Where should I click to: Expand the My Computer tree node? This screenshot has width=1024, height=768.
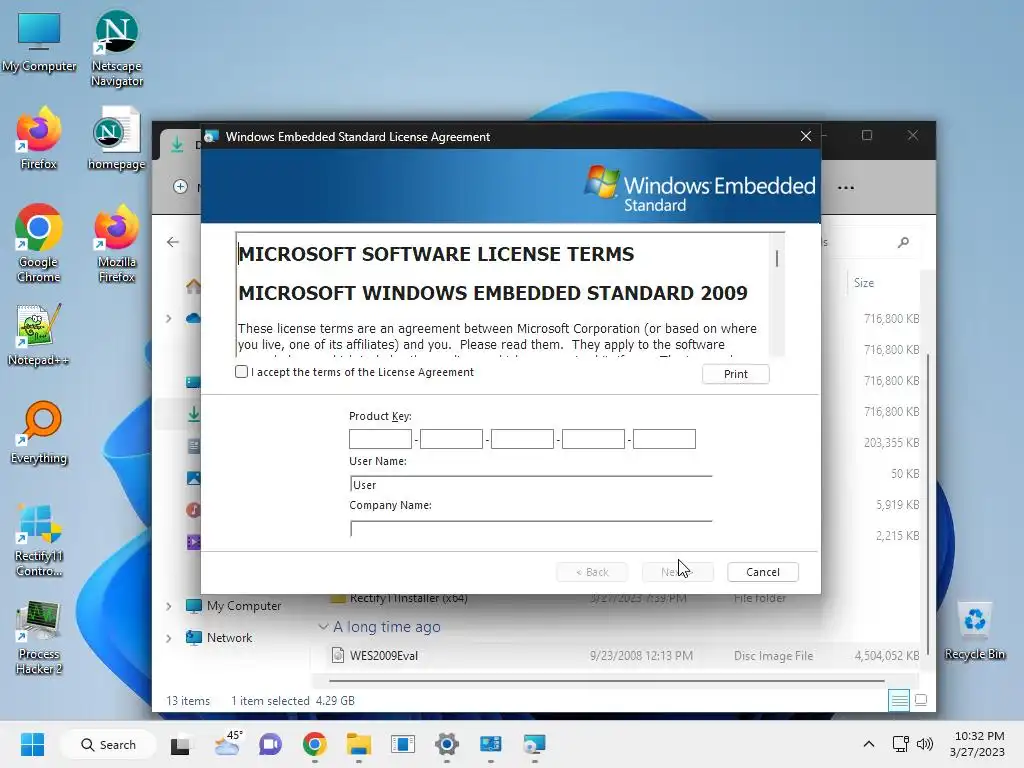click(168, 606)
